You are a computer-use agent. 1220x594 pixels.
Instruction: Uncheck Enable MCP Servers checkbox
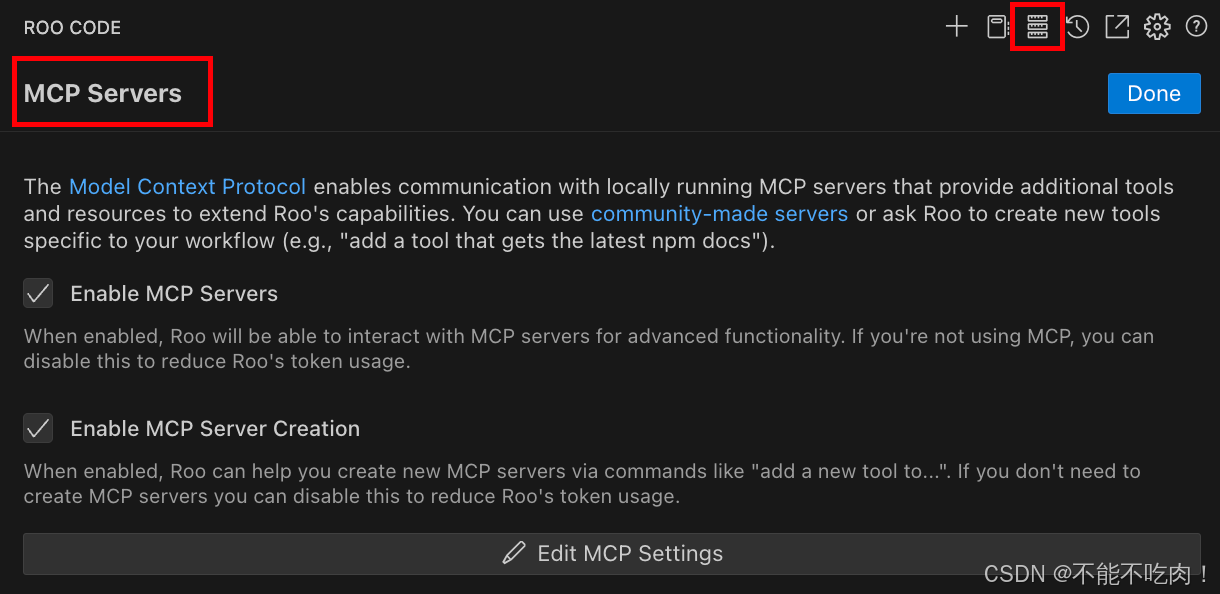(x=38, y=294)
